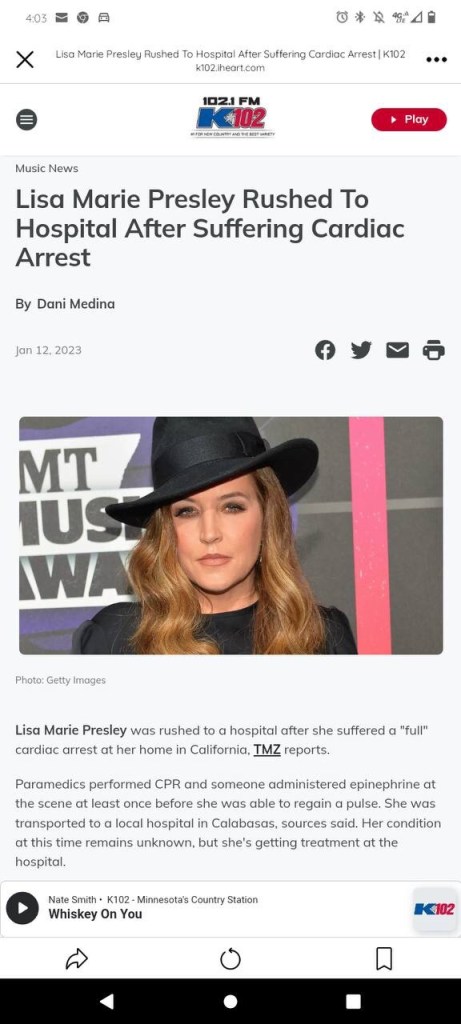Reload the page with refresh icon
Viewport: 461px width, 1024px height.
tap(230, 959)
